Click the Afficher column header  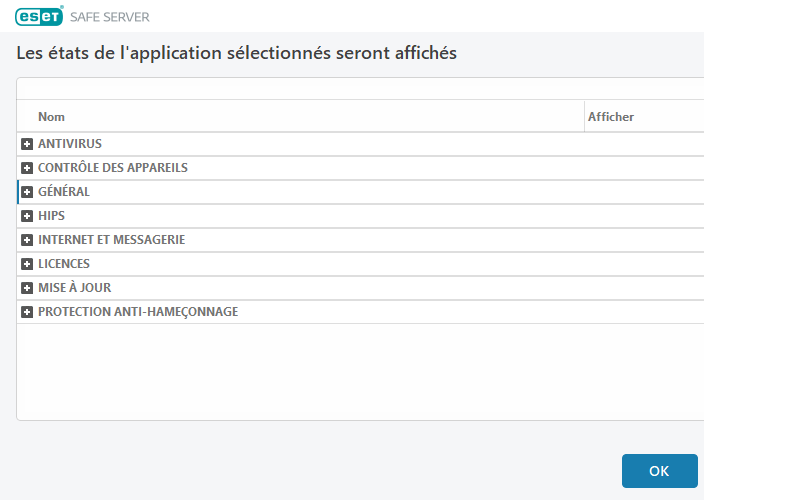(x=611, y=117)
